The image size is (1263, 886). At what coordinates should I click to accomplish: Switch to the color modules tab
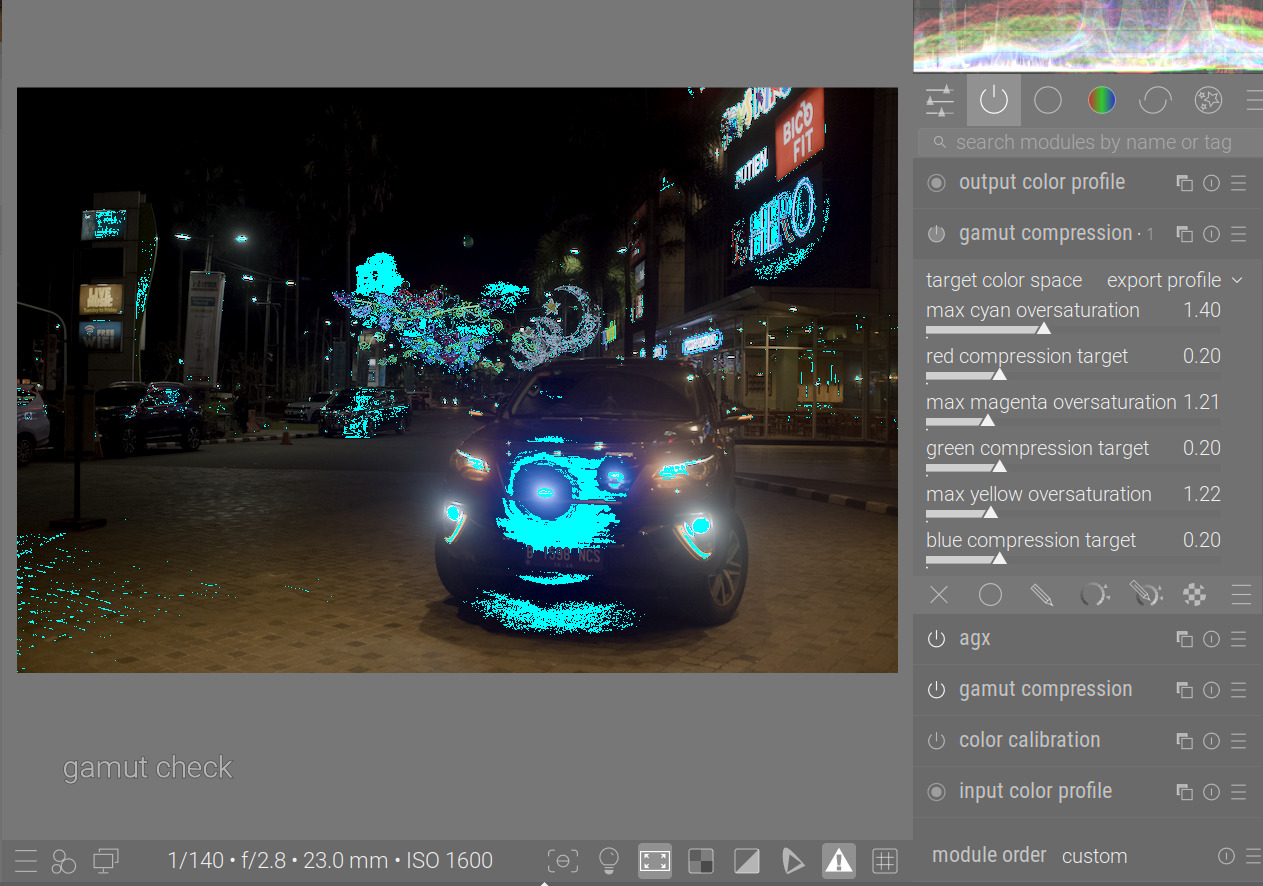(x=1101, y=100)
